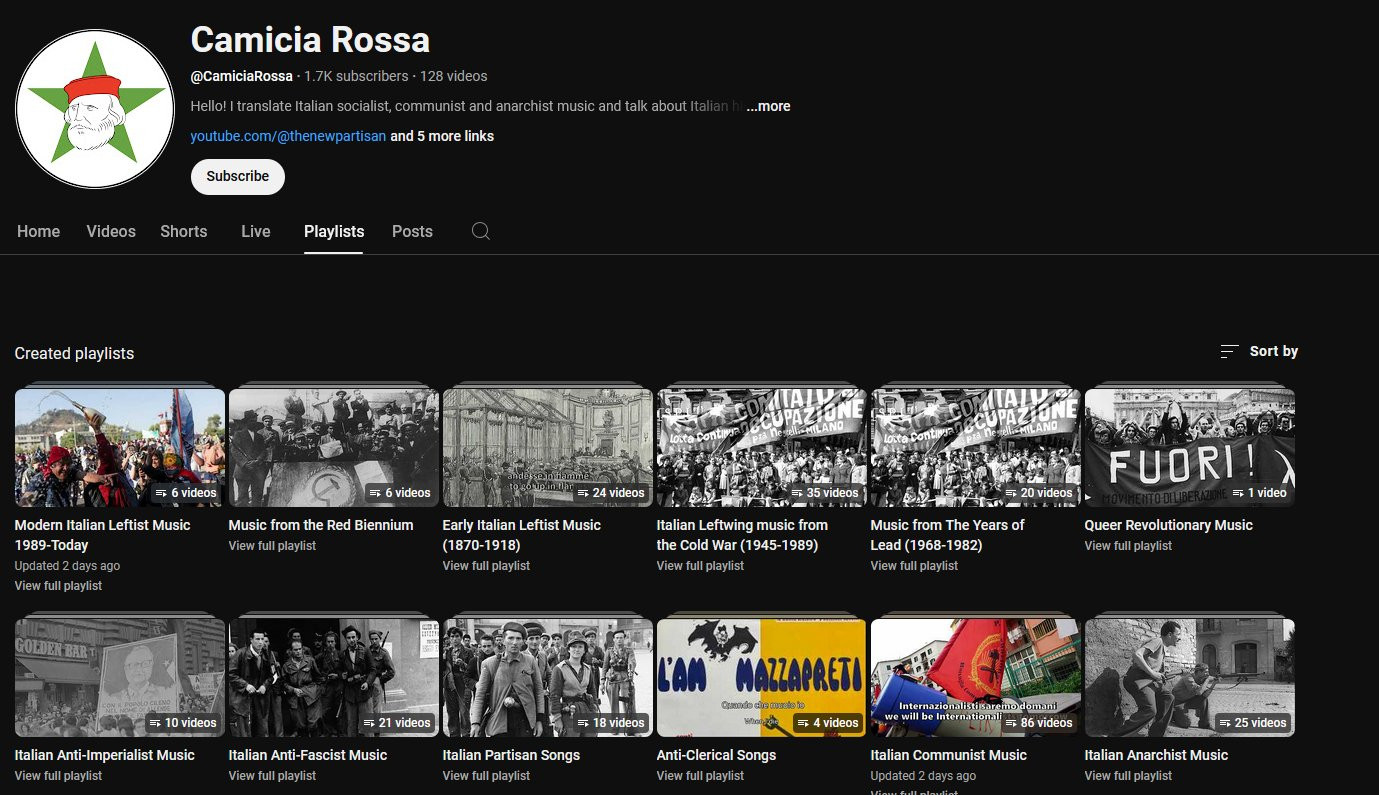Click the Sort by lines icon
This screenshot has width=1379, height=795.
click(1230, 351)
